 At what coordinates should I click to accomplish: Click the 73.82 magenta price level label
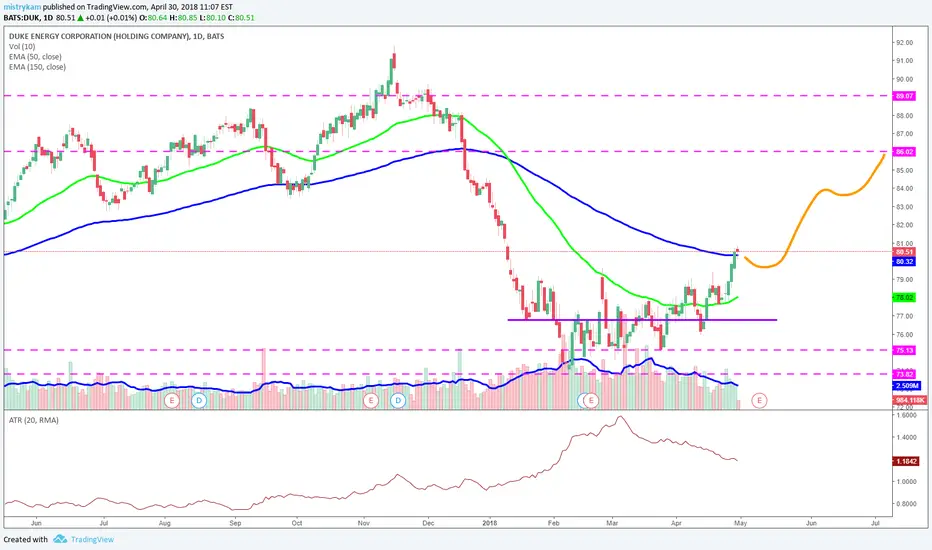click(905, 374)
